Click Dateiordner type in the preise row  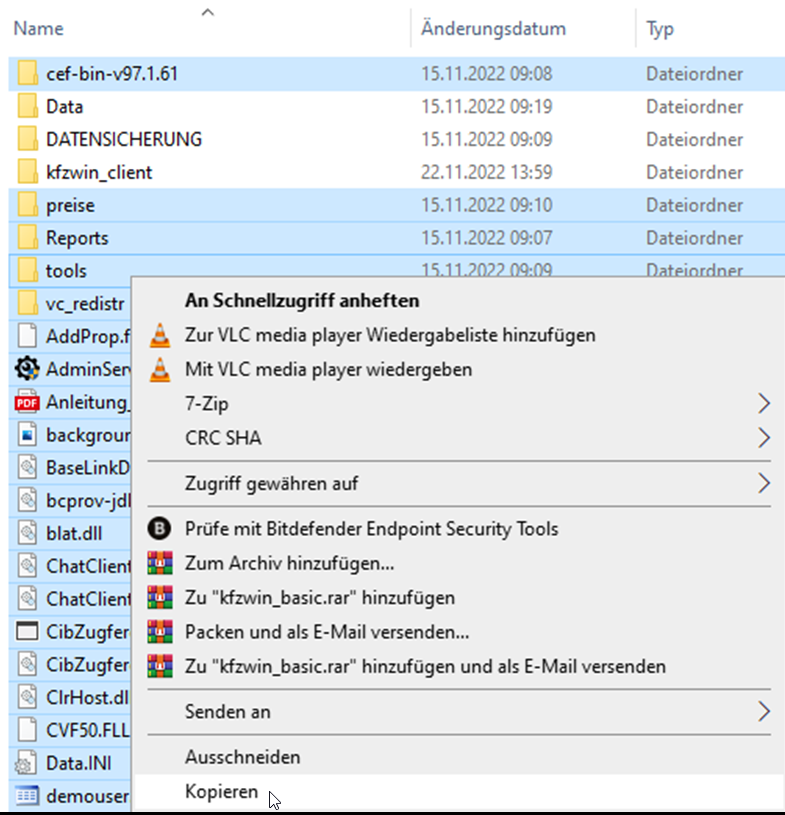coord(694,205)
